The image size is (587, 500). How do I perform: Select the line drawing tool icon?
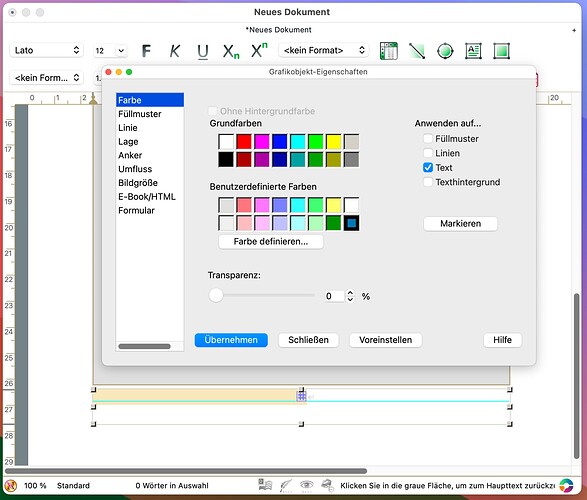417,51
